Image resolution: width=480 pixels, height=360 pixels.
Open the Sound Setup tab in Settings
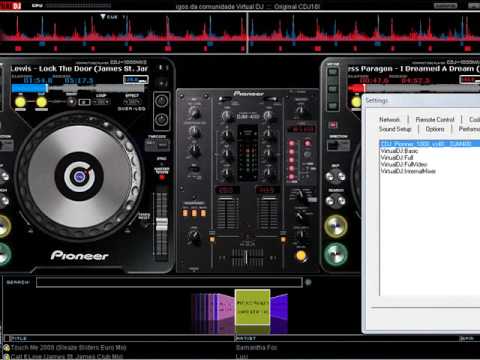[x=395, y=129]
